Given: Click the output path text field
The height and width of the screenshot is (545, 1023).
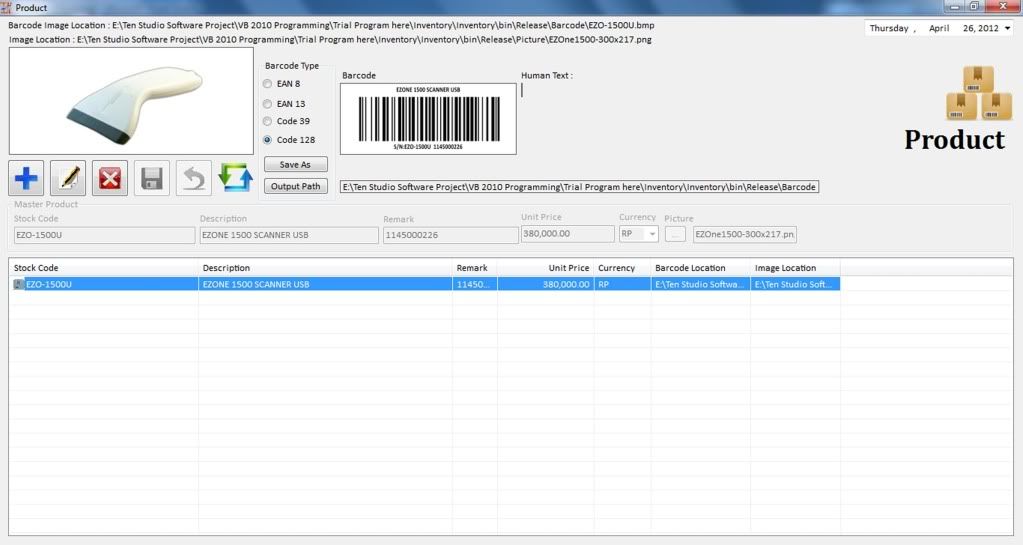Looking at the screenshot, I should click(x=579, y=187).
